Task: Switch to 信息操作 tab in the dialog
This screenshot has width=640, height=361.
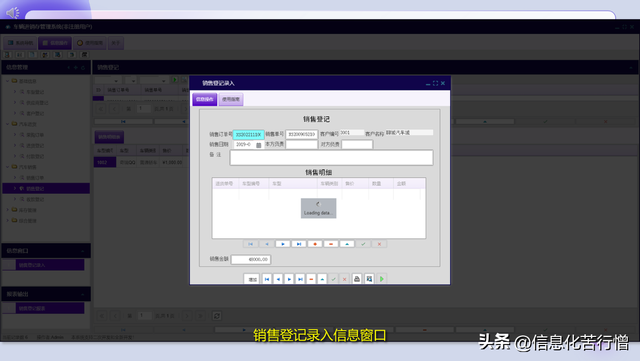Action: (205, 99)
